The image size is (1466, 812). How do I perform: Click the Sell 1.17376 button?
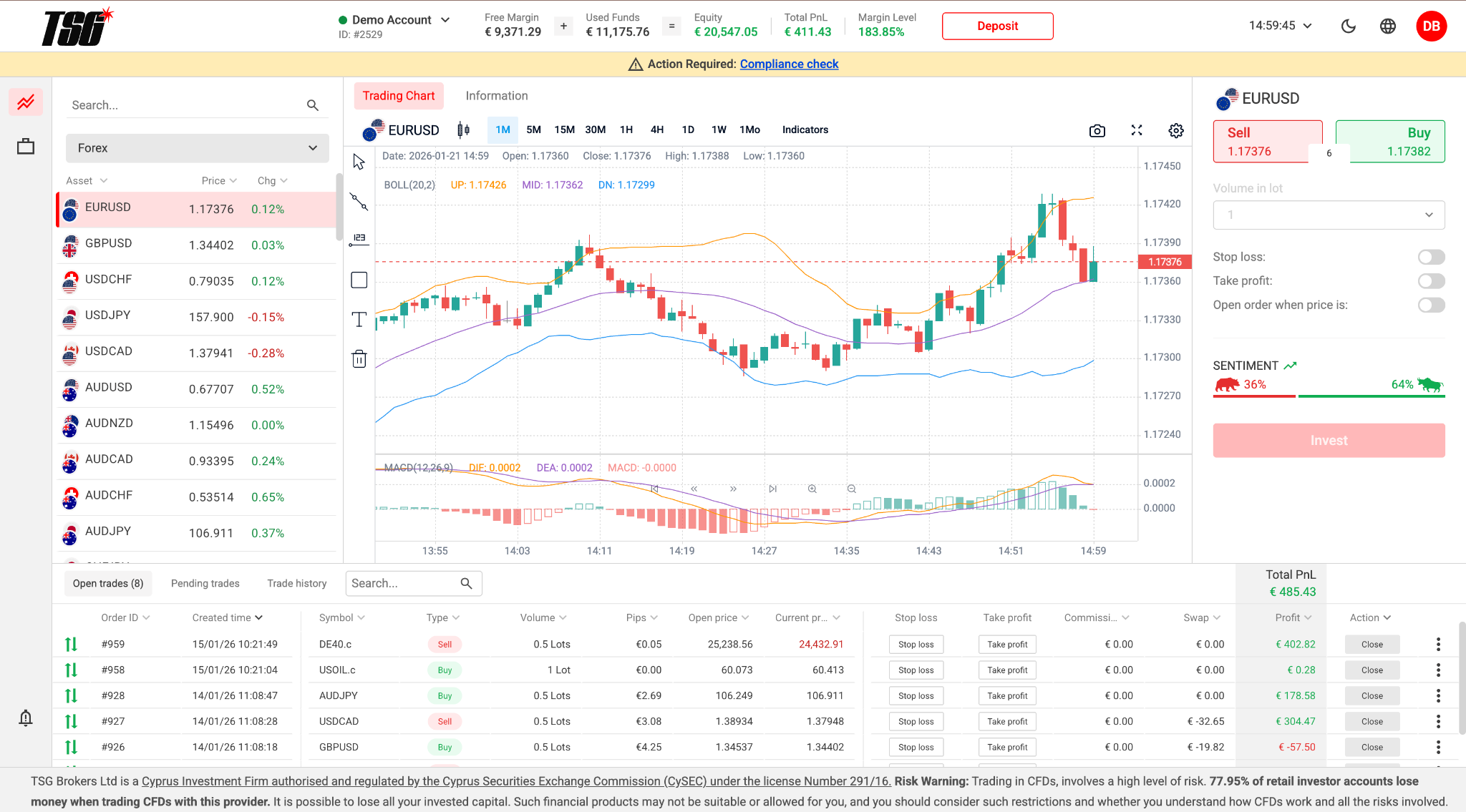(1267, 142)
